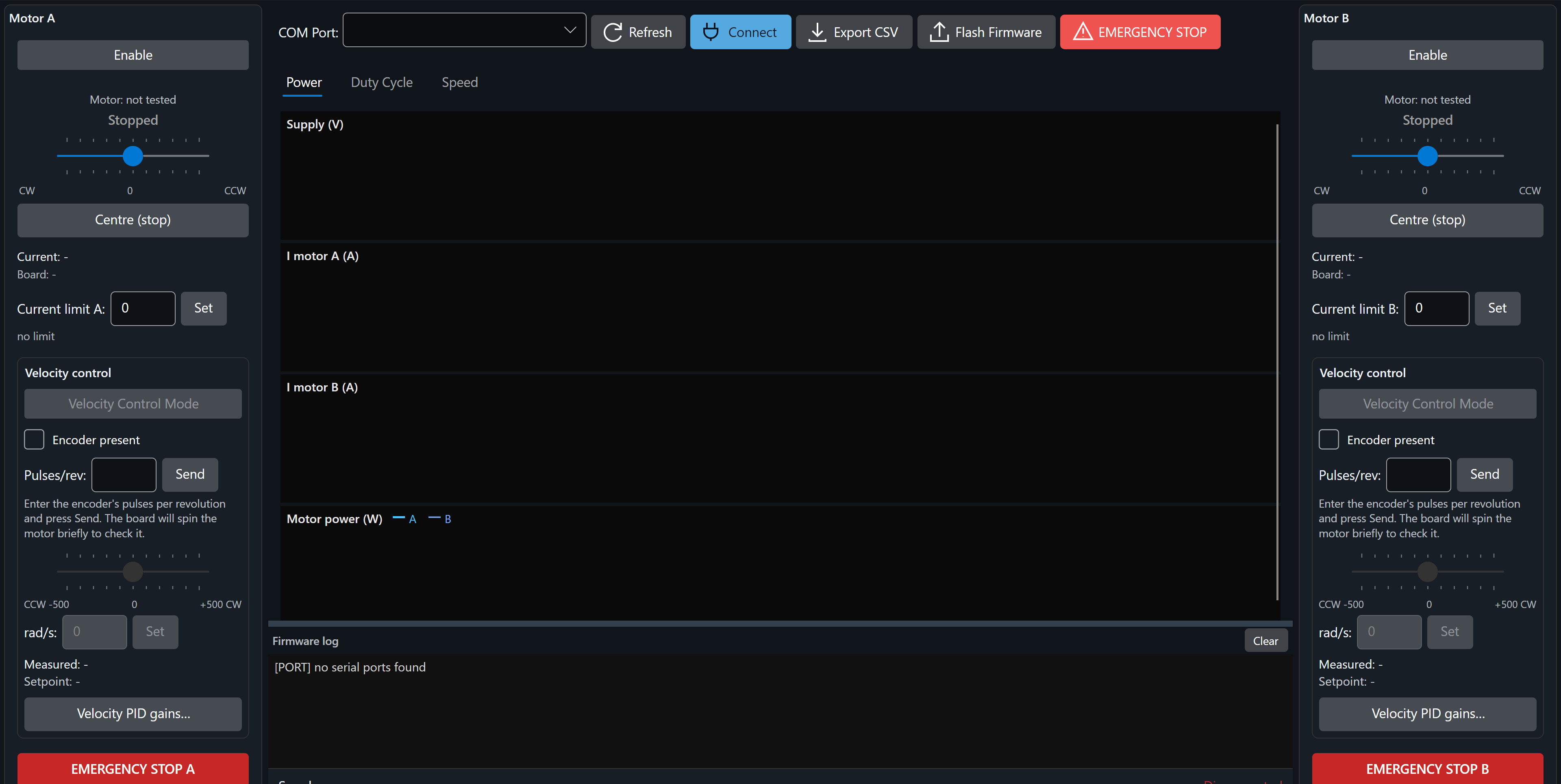Click the Current limit A input field
The height and width of the screenshot is (784, 1561).
coord(143,308)
